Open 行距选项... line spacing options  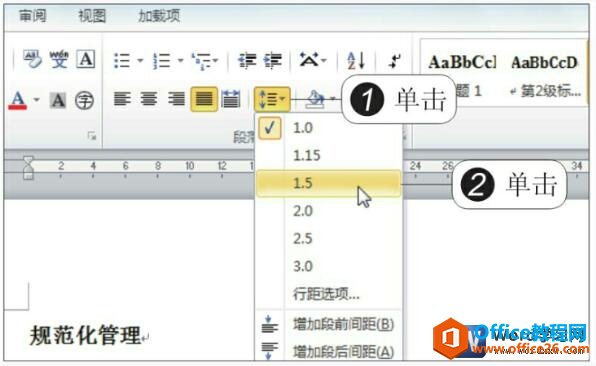click(x=329, y=294)
